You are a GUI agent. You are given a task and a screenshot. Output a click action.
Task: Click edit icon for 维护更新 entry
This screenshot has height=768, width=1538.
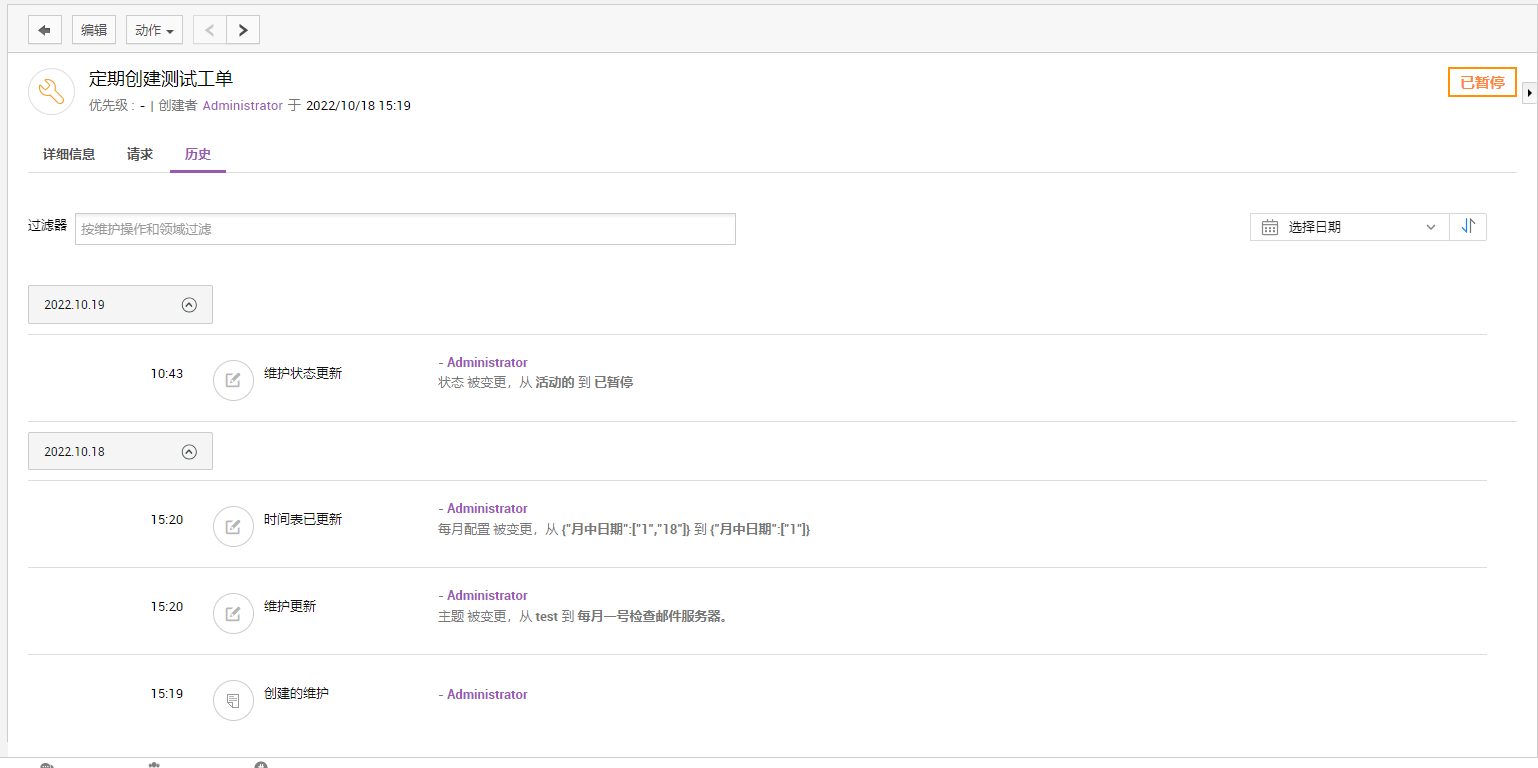pyautogui.click(x=233, y=613)
